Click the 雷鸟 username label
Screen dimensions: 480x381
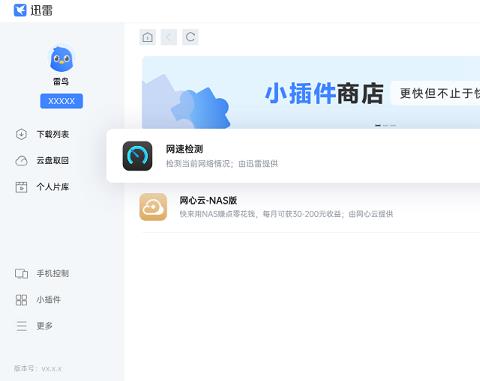coord(61,81)
